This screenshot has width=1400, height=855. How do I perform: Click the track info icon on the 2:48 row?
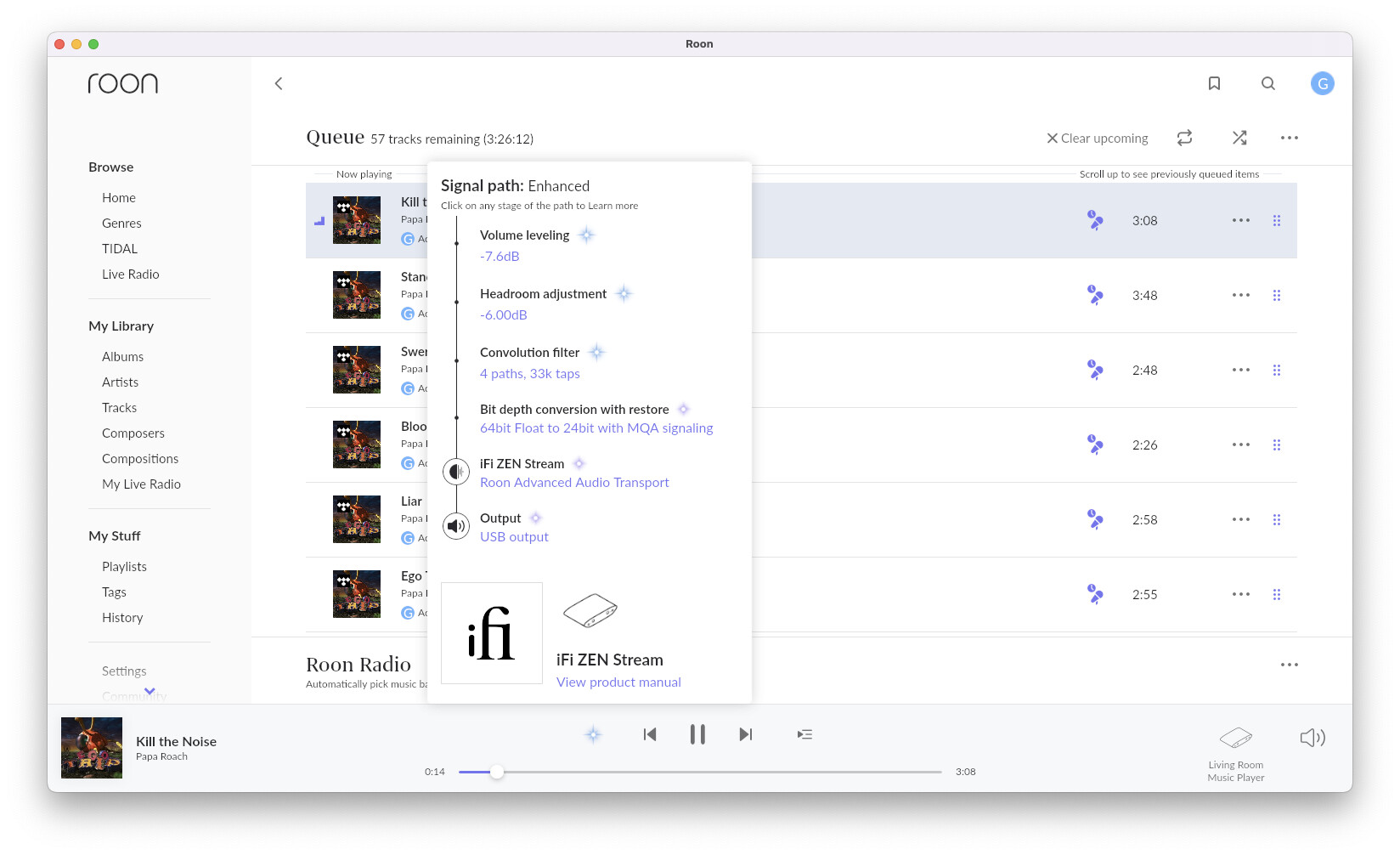[1095, 370]
